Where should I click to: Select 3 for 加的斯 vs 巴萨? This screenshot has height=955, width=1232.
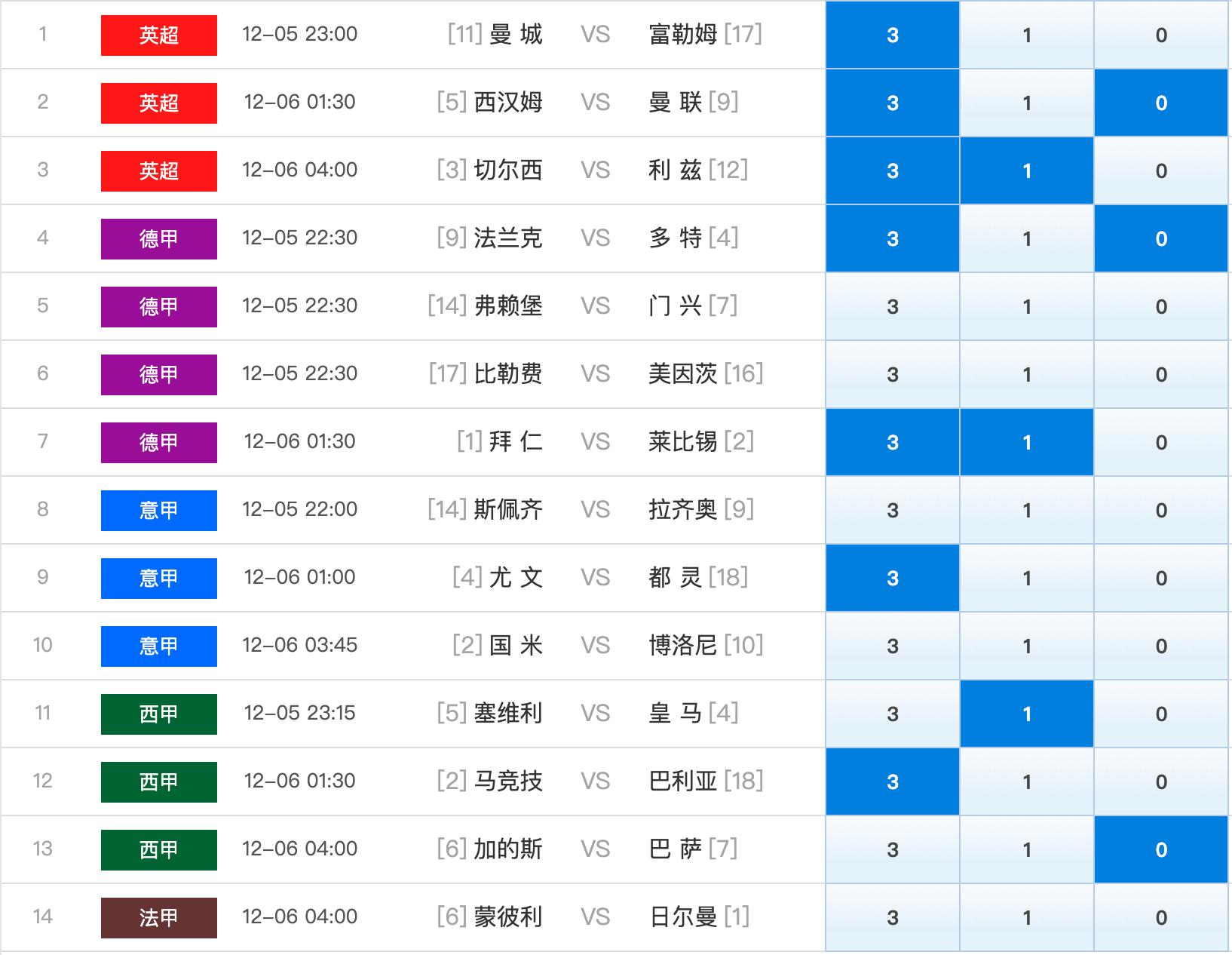[893, 849]
